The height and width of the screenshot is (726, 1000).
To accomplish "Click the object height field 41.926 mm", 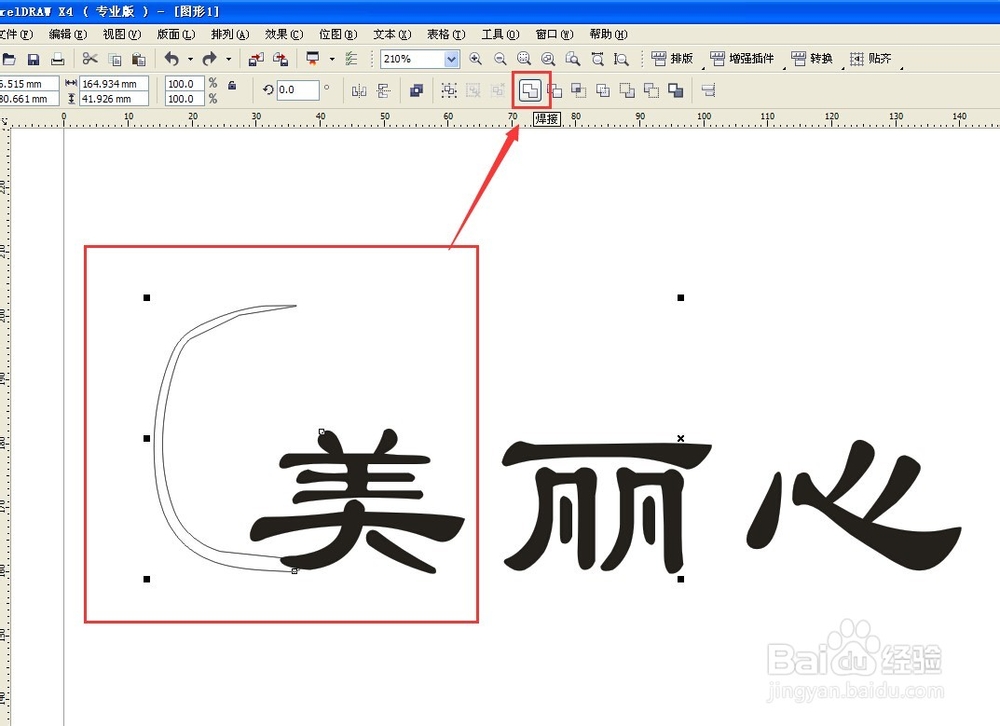I will pos(114,99).
